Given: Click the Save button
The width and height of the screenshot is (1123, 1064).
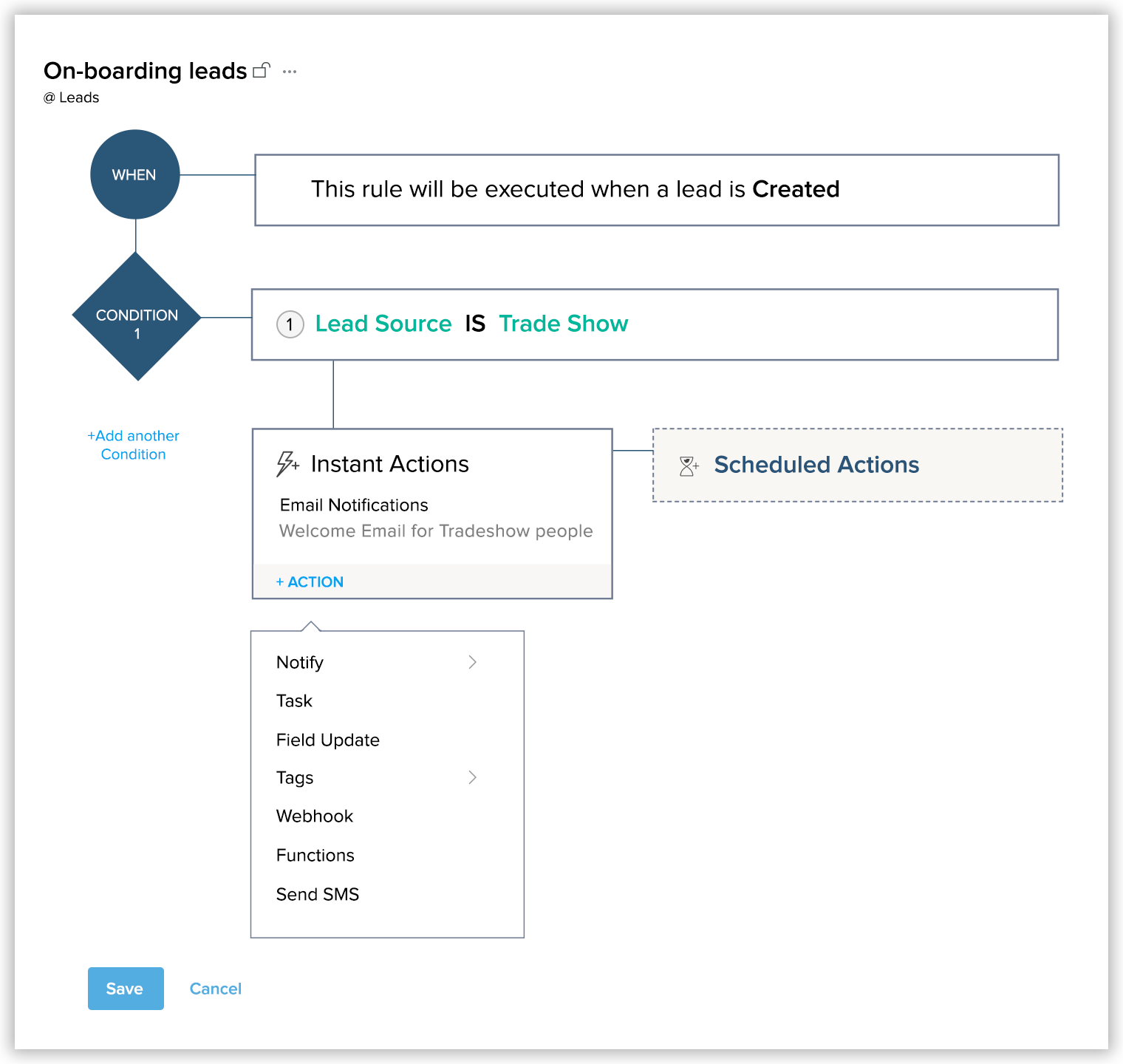Looking at the screenshot, I should click(125, 989).
